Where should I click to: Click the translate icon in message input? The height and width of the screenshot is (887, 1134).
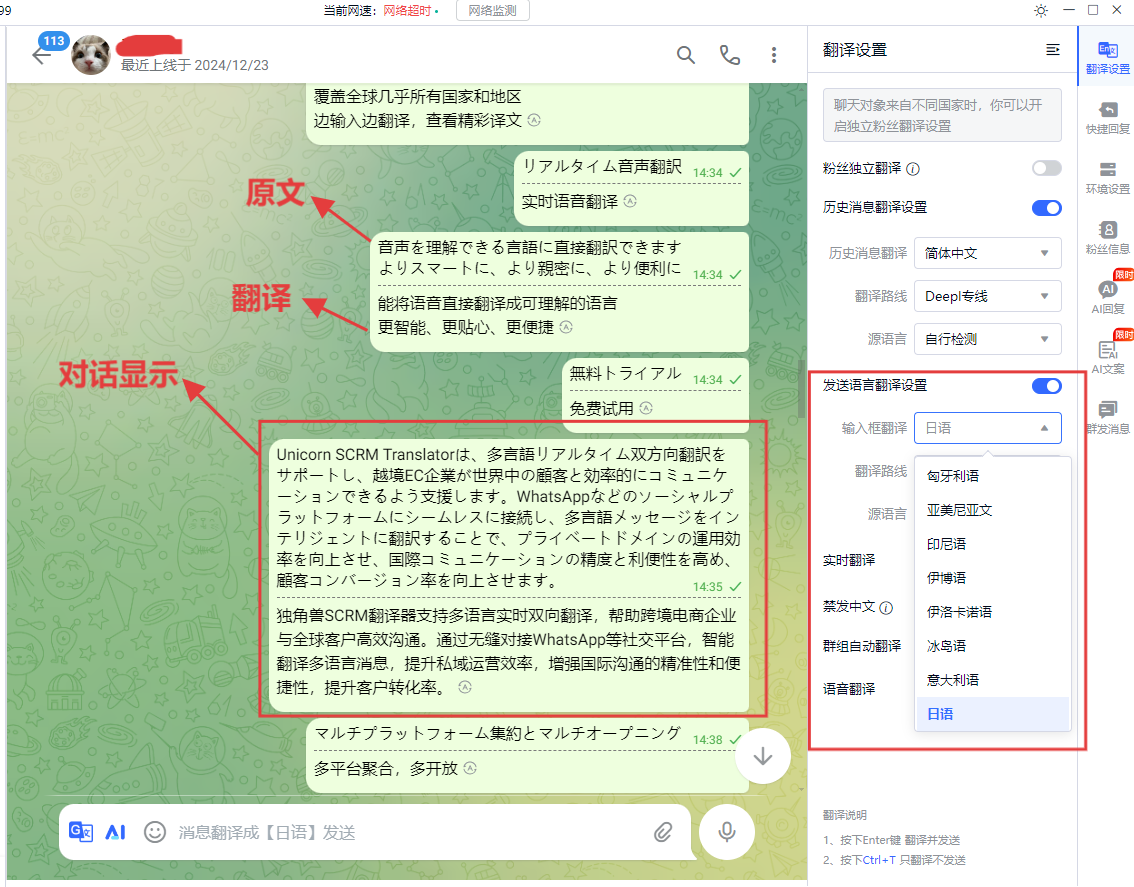coord(81,832)
